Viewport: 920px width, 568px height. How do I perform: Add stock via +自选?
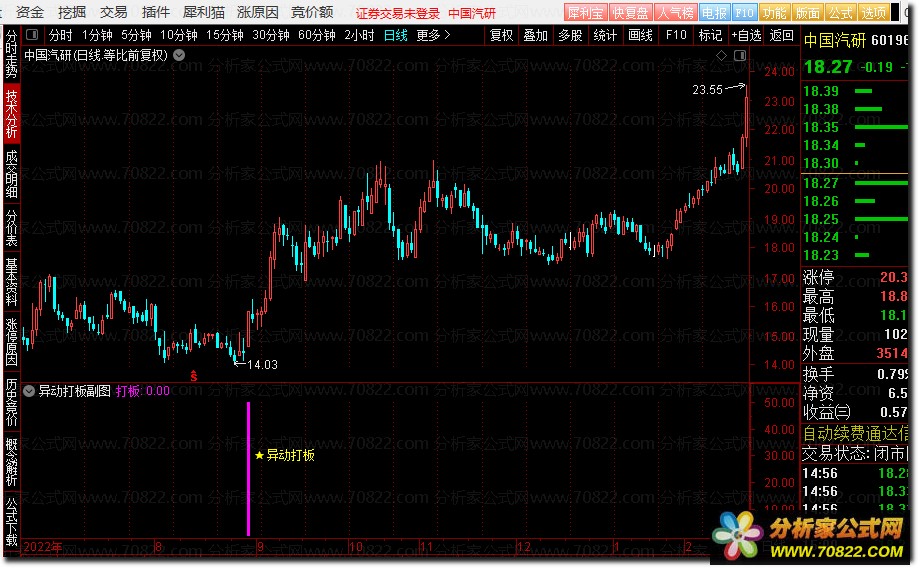pyautogui.click(x=746, y=35)
